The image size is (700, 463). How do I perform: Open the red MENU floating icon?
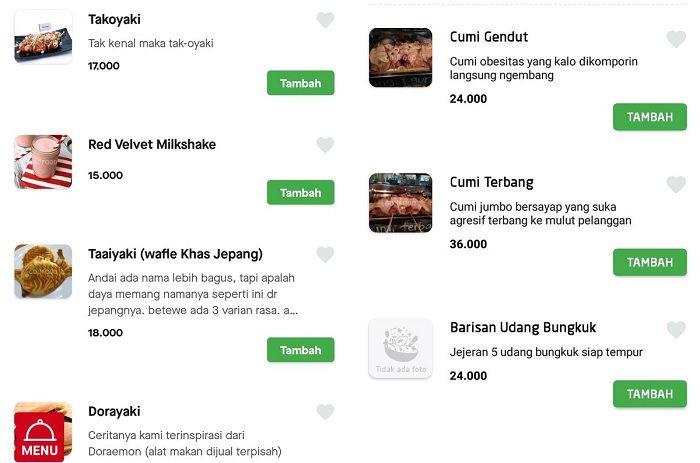tap(39, 437)
